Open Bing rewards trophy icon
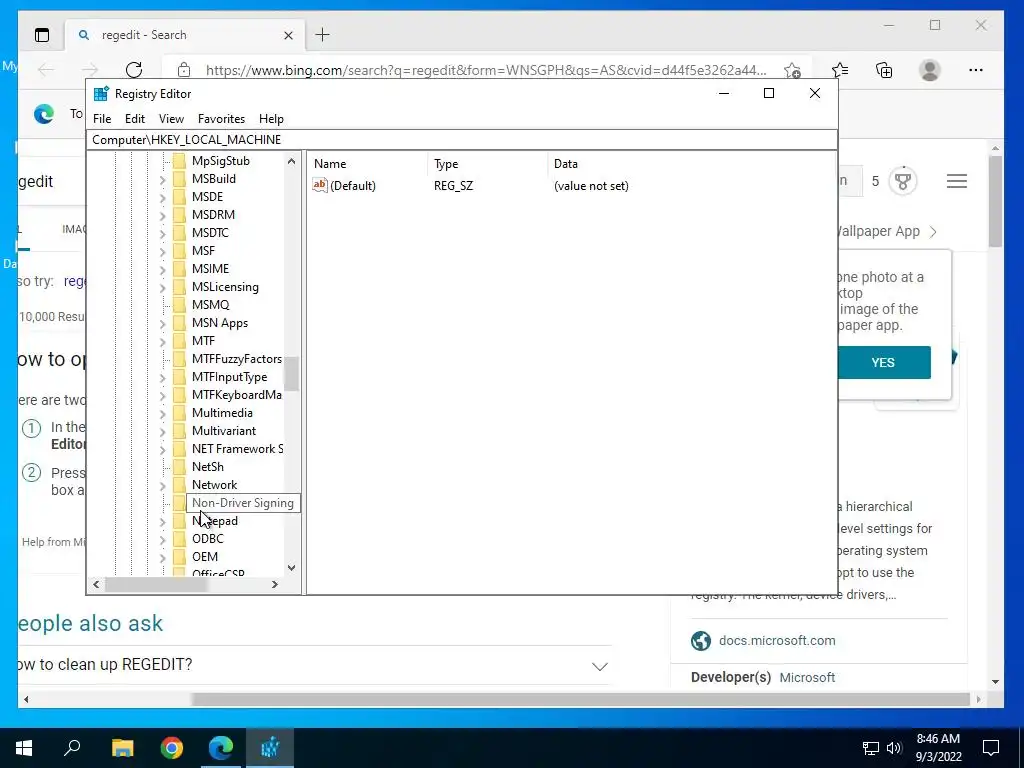 coord(903,181)
